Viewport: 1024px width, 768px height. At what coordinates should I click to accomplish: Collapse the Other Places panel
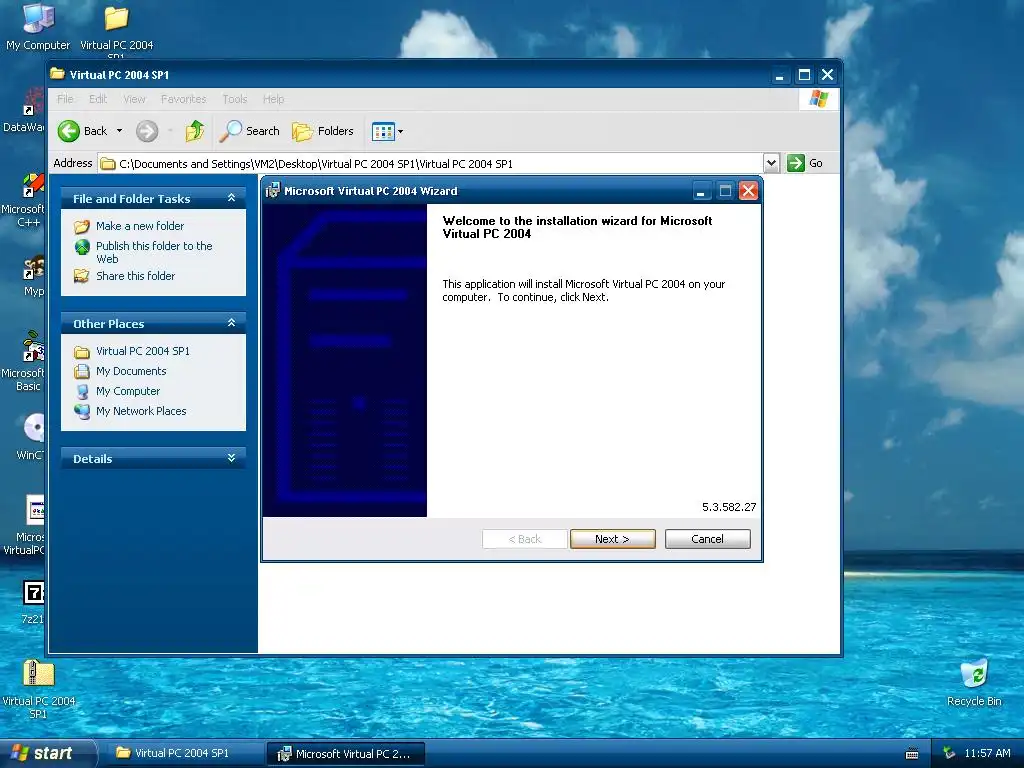231,323
